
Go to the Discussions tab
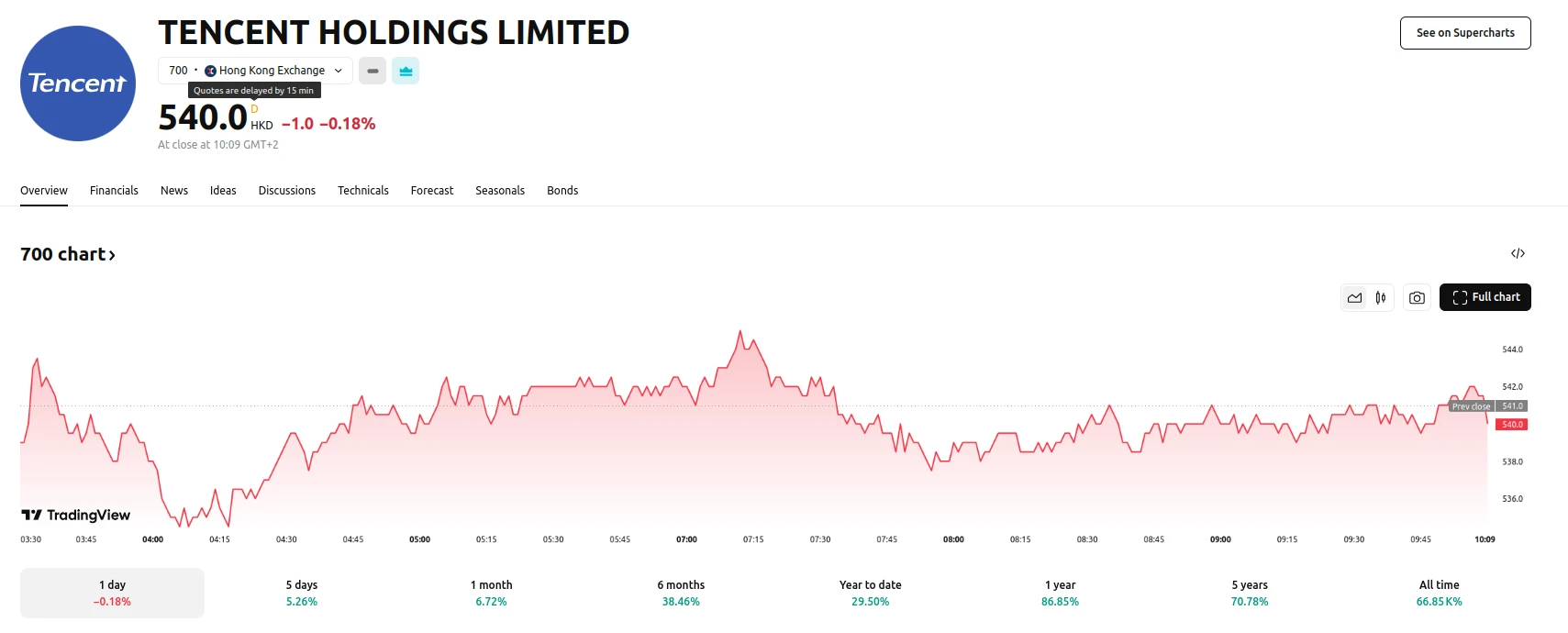(287, 191)
